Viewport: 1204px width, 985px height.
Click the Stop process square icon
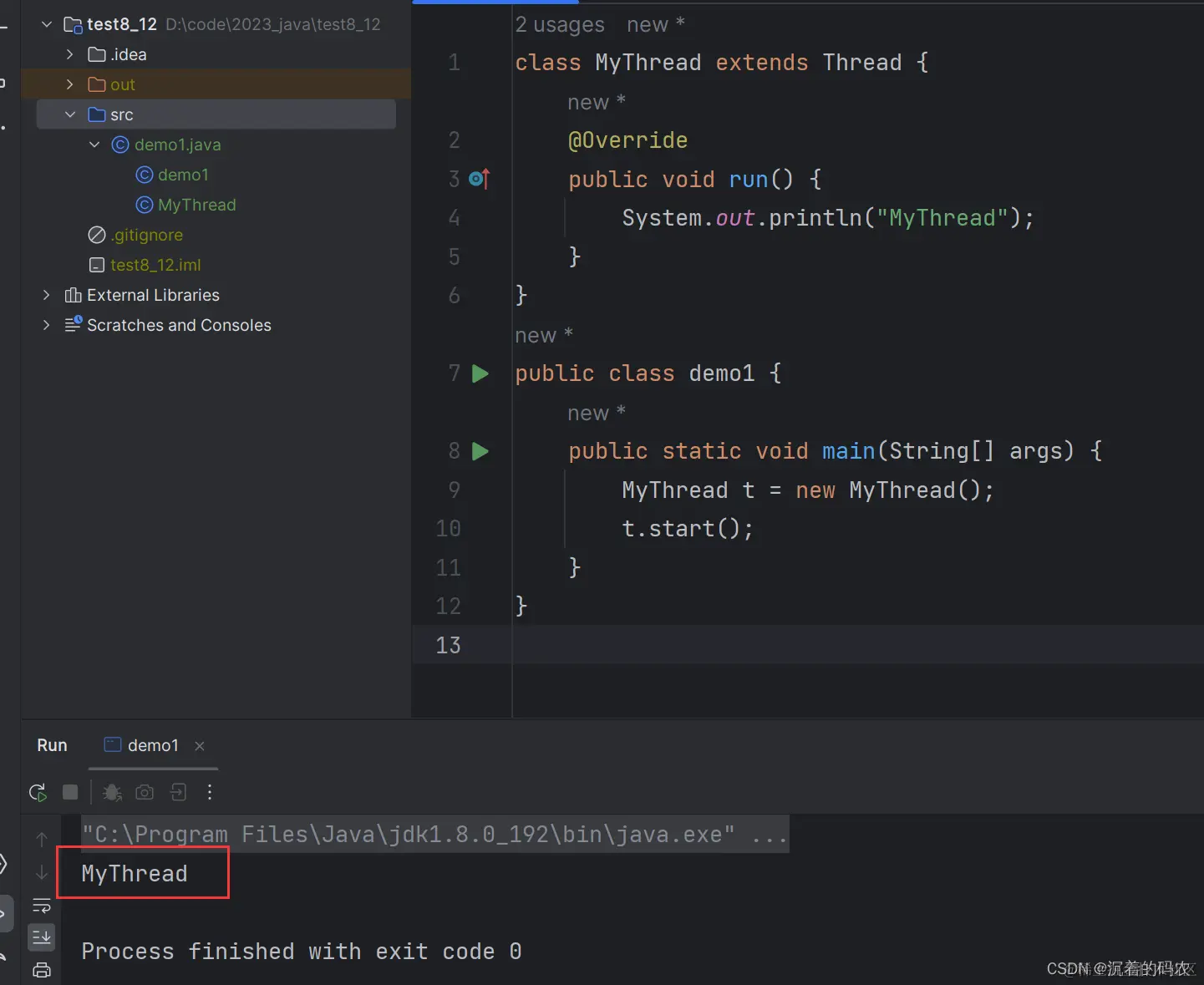click(70, 792)
